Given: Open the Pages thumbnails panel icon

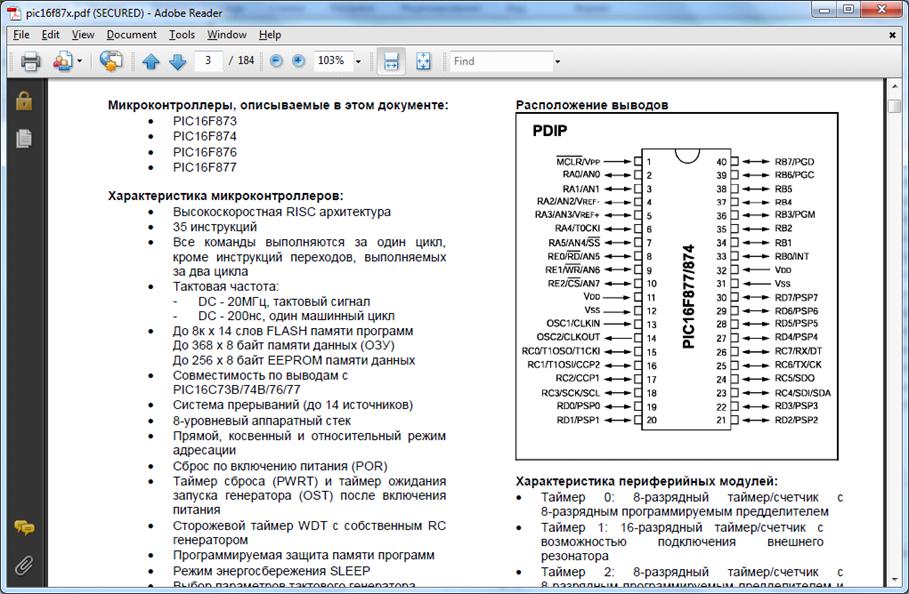Looking at the screenshot, I should (24, 139).
